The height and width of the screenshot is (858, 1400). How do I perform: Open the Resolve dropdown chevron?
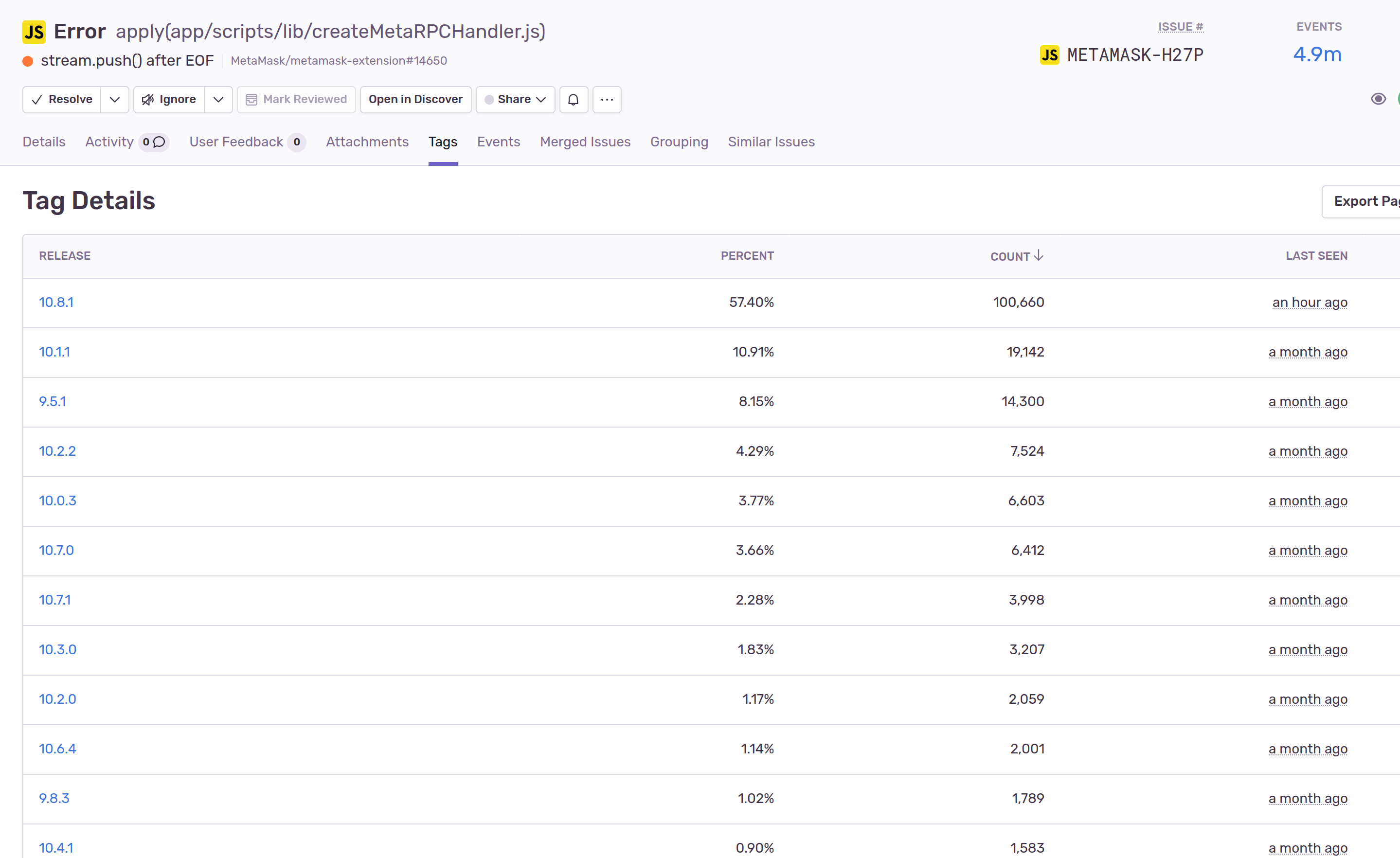coord(114,99)
